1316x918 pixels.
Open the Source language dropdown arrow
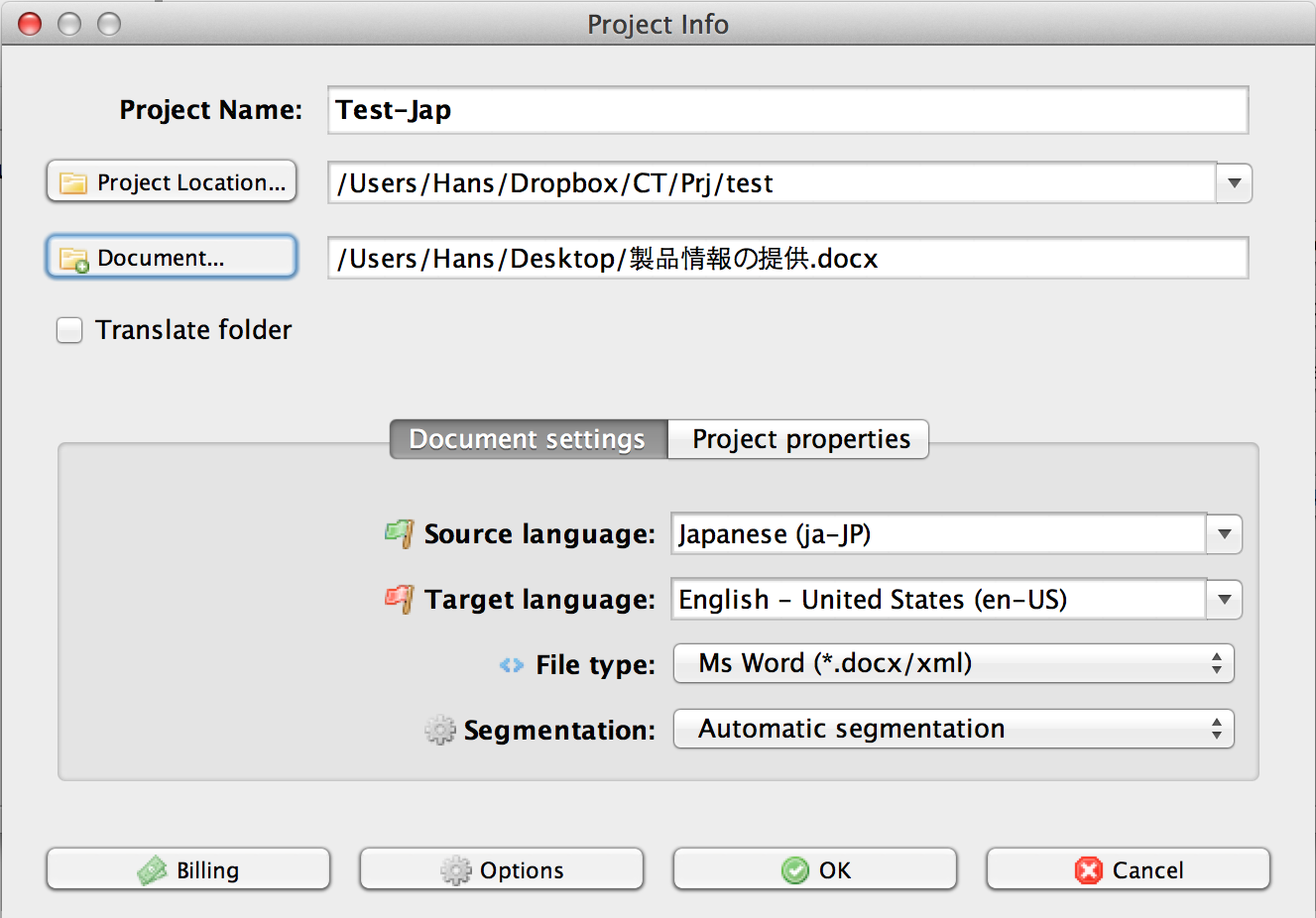(1225, 534)
